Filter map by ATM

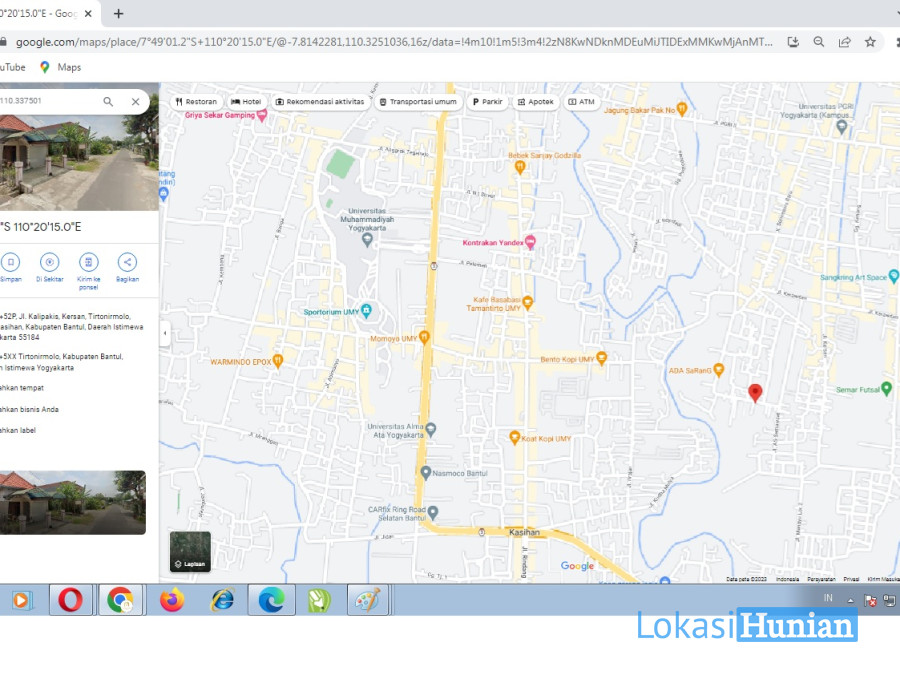pos(581,102)
